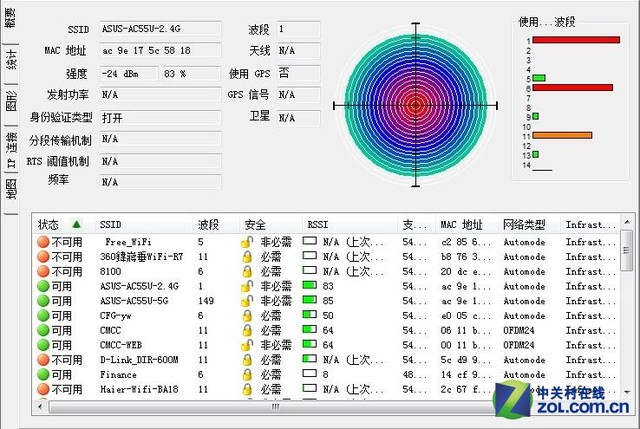Click the vertical scrollbar down arrow
This screenshot has height=429, width=640.
[627, 392]
